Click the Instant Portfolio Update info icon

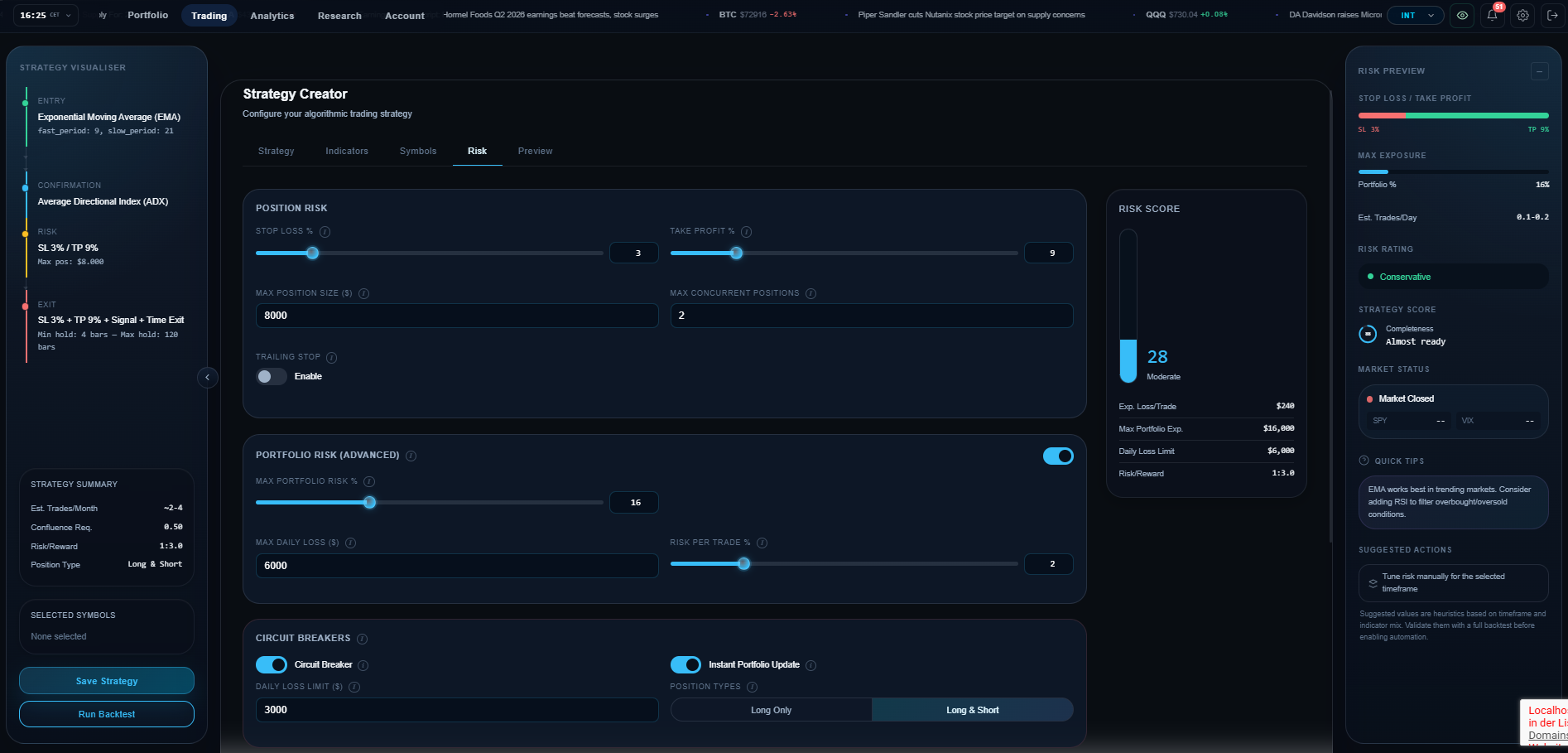tap(811, 665)
